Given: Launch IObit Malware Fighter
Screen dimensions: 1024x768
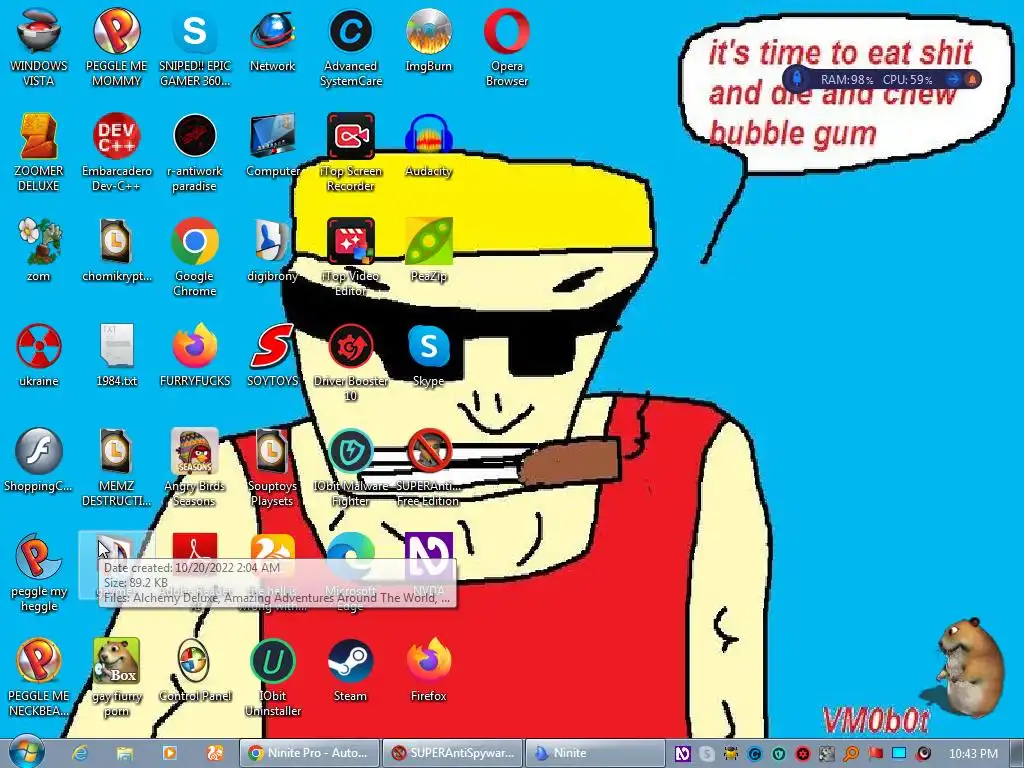Looking at the screenshot, I should tap(351, 468).
